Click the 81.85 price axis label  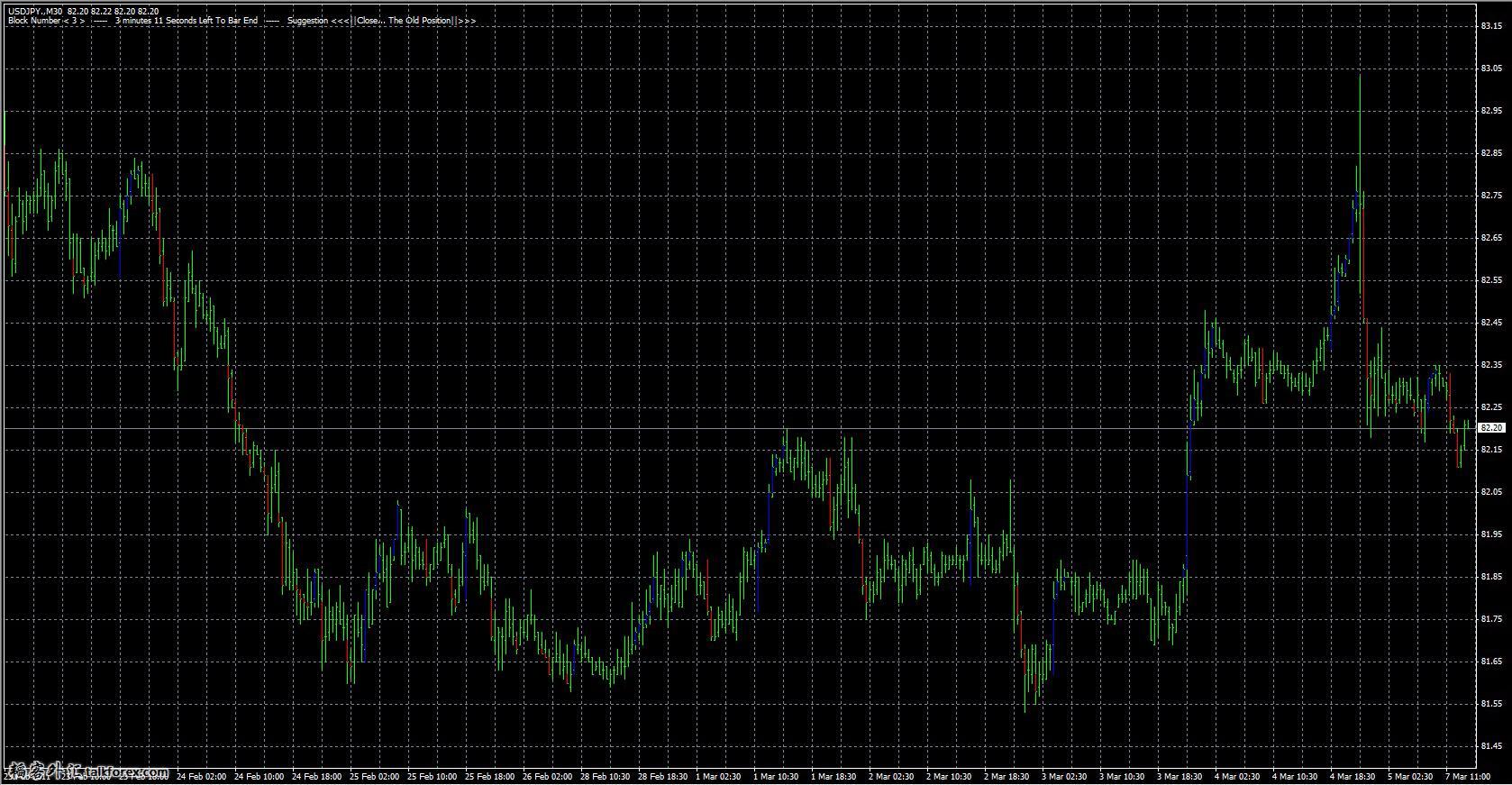1490,577
